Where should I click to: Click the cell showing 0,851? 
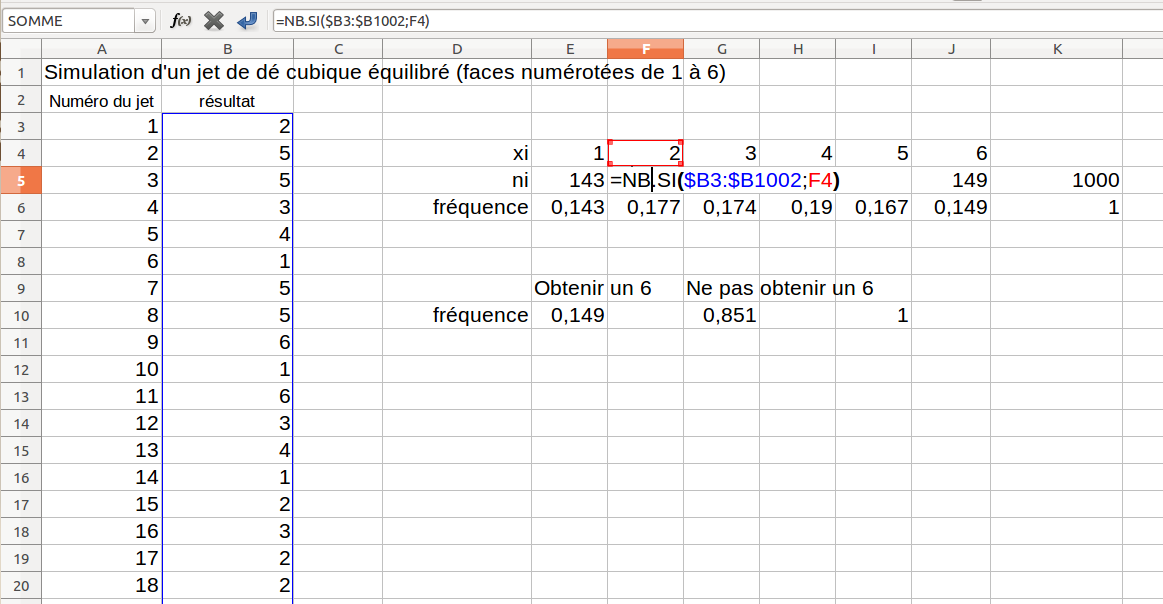pos(722,315)
